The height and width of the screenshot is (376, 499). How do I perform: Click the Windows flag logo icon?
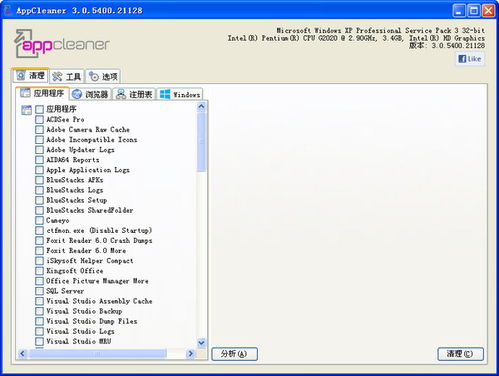click(165, 94)
